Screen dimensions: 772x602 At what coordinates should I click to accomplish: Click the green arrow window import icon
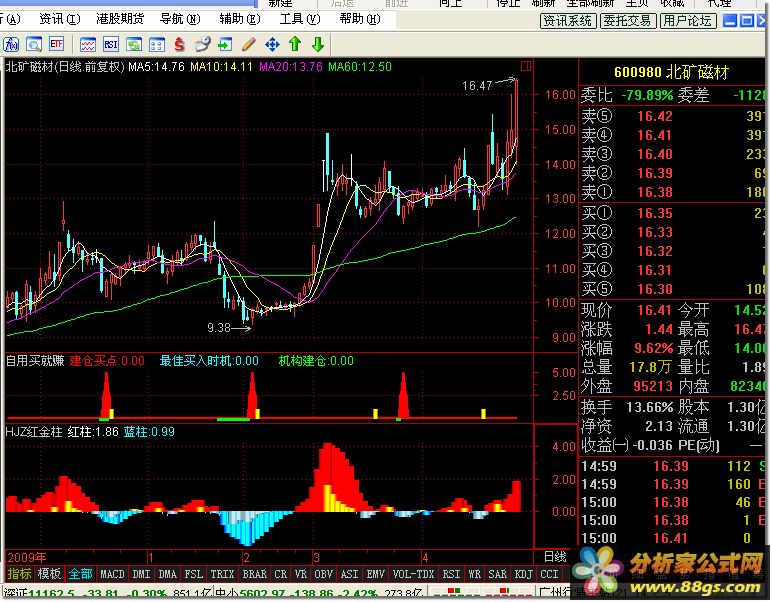[225, 45]
